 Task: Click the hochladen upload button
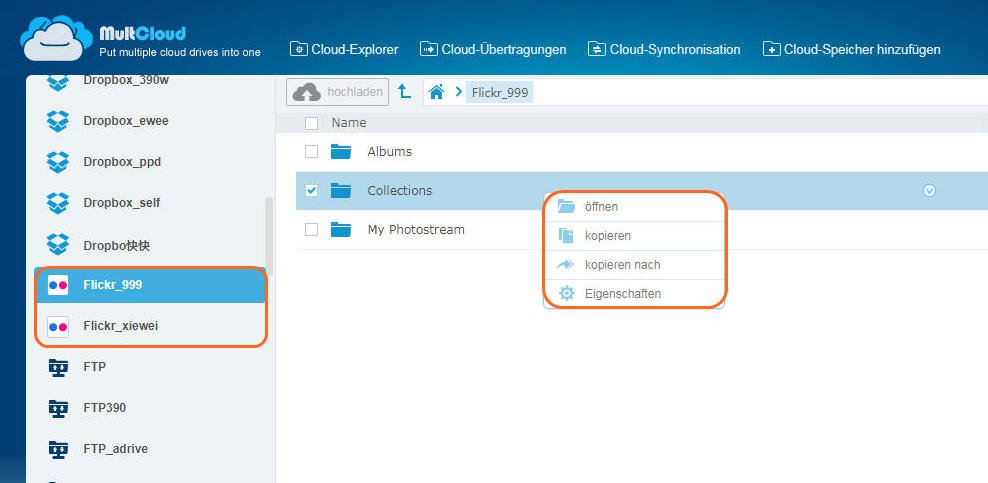click(337, 92)
